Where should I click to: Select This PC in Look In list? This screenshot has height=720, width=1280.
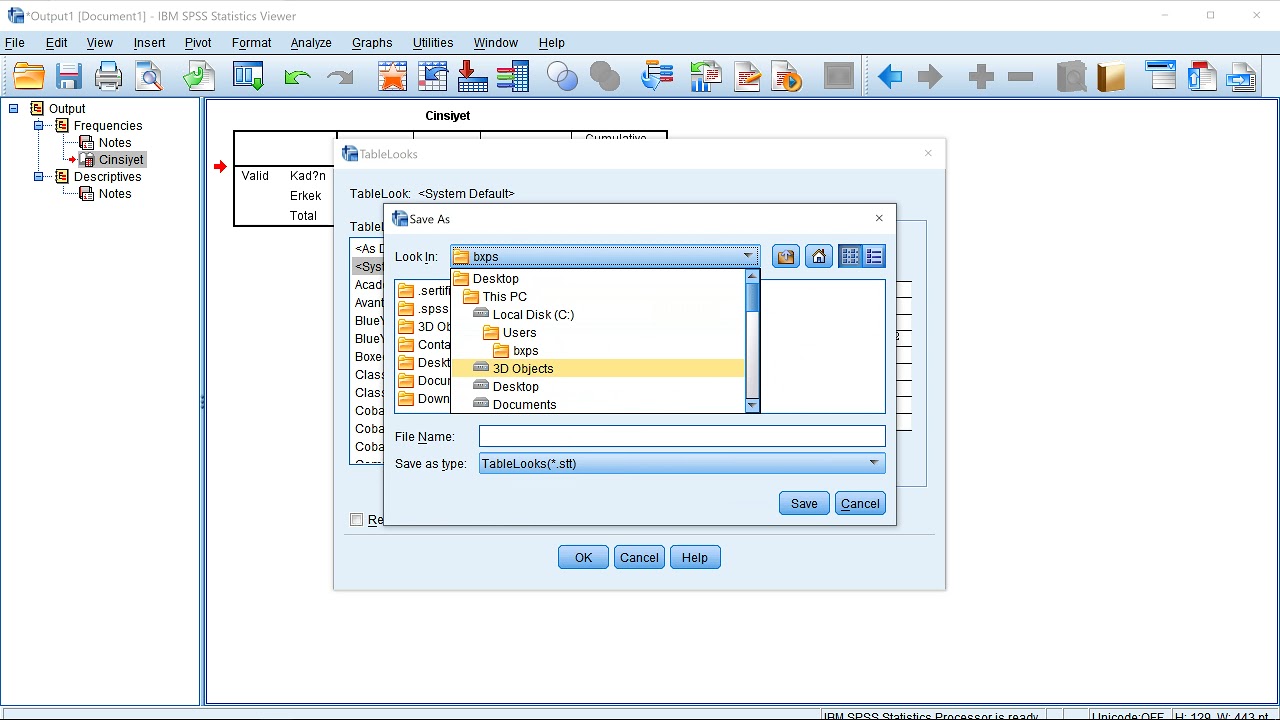(x=598, y=297)
